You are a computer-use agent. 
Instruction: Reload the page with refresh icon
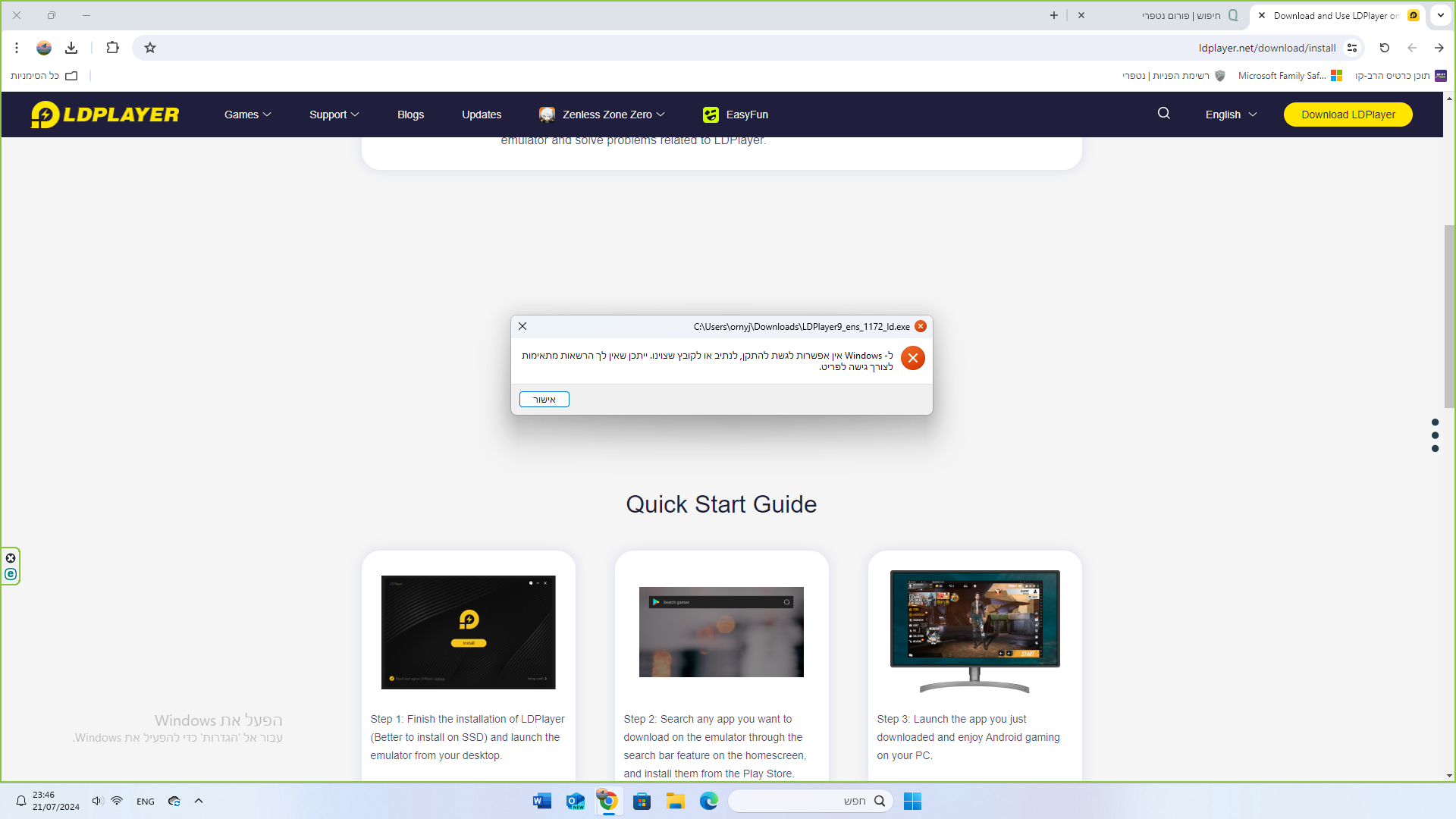tap(1384, 48)
